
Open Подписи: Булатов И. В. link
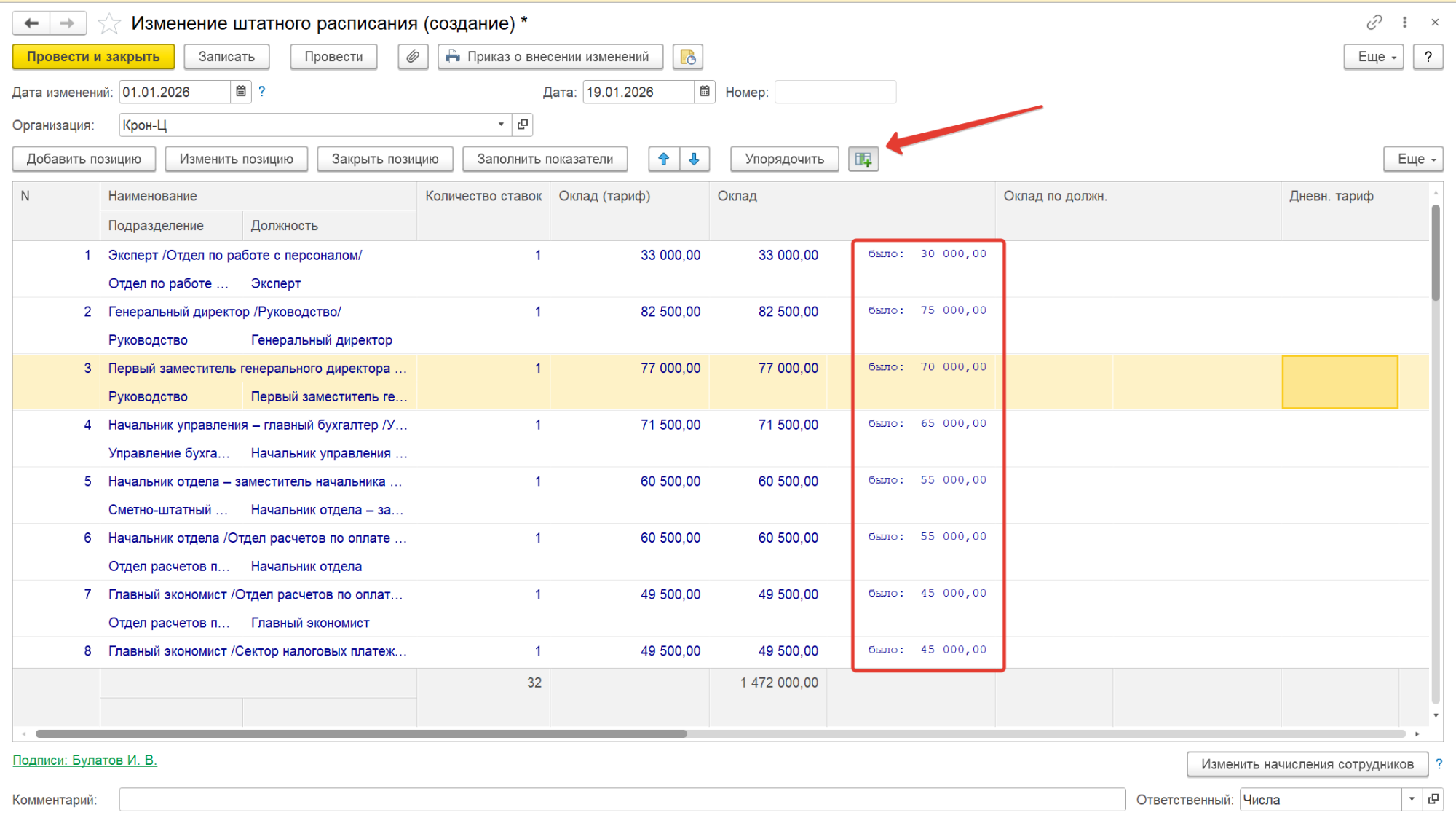pos(84,760)
